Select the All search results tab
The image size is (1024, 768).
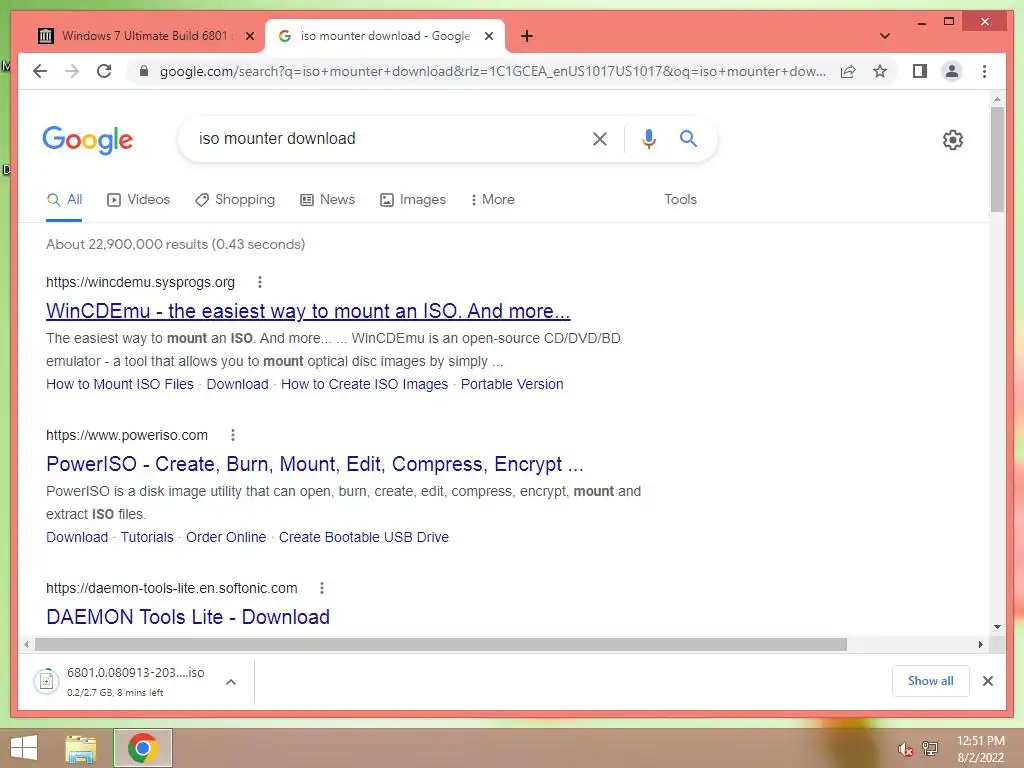click(64, 199)
